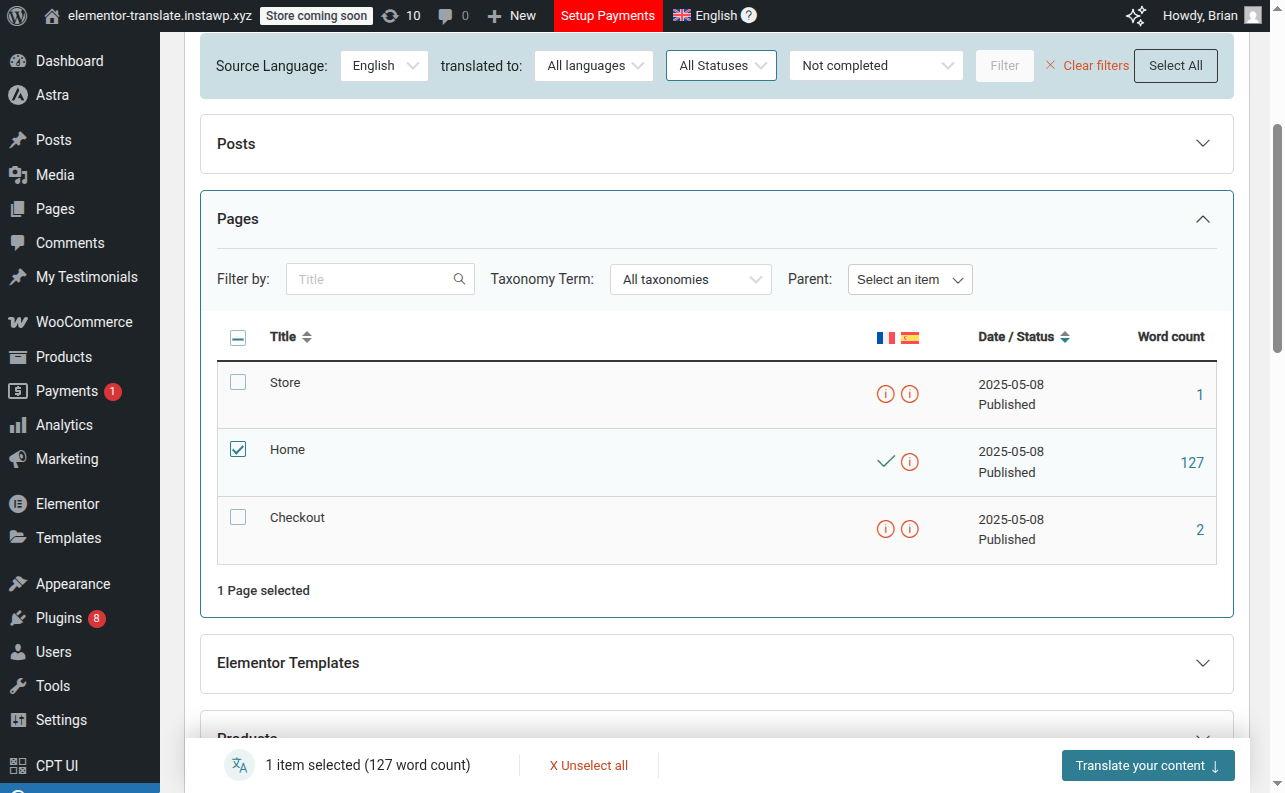Viewport: 1285px width, 793px height.
Task: Click the help question mark next to English
Action: click(749, 16)
